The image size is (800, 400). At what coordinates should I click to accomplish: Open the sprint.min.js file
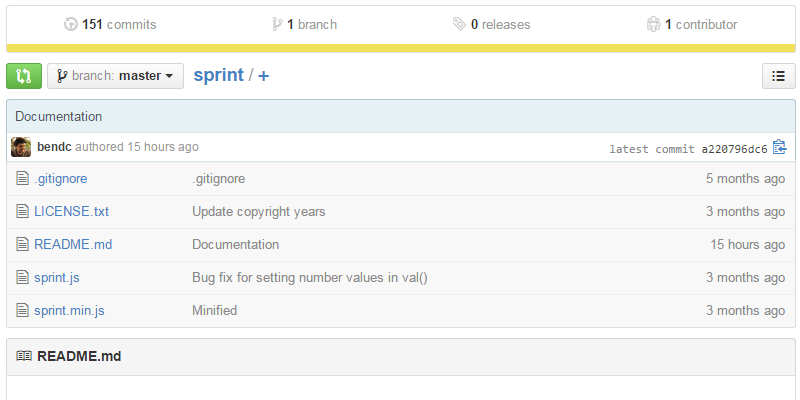click(x=69, y=311)
